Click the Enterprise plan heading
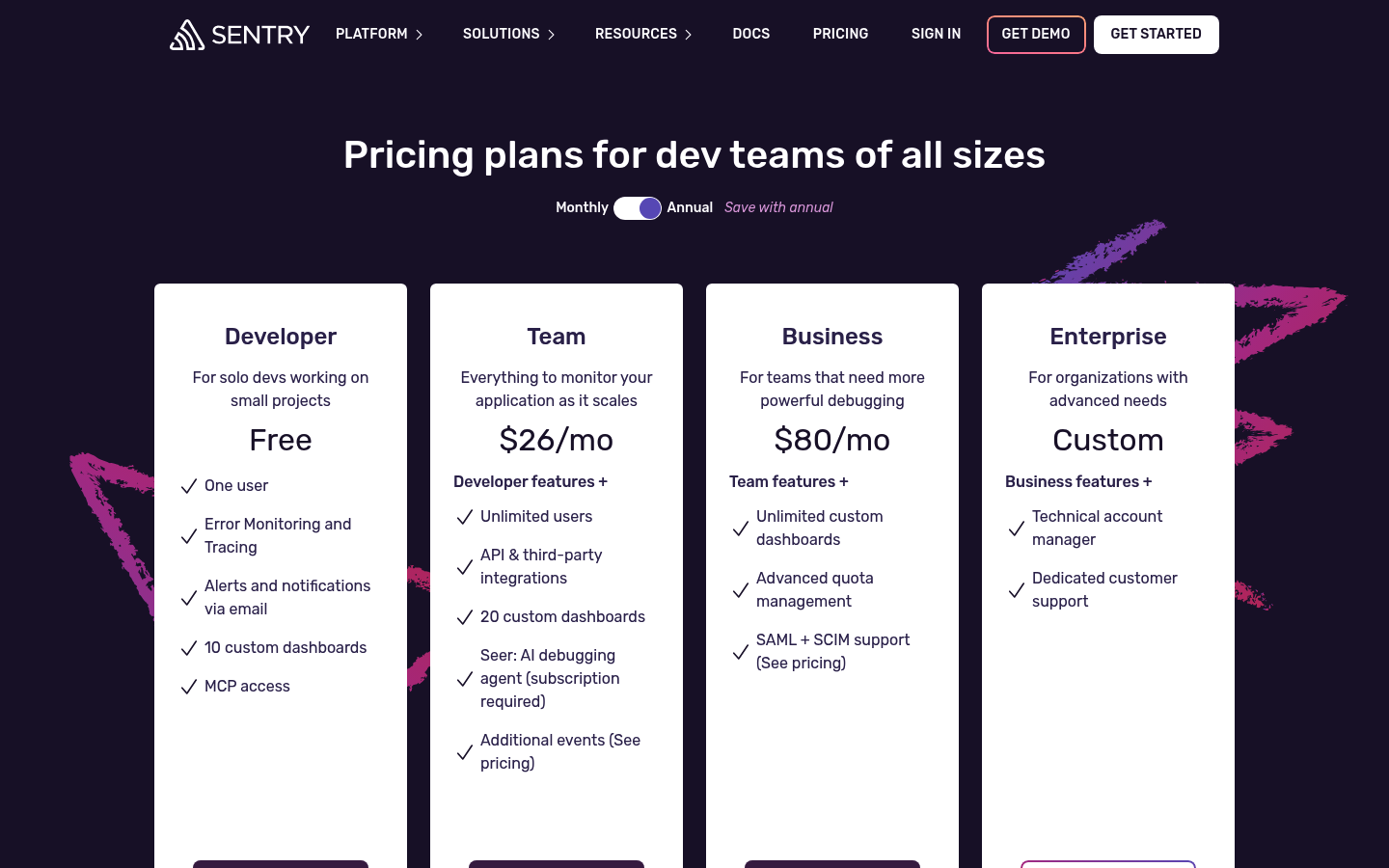The height and width of the screenshot is (868, 1389). (x=1108, y=337)
